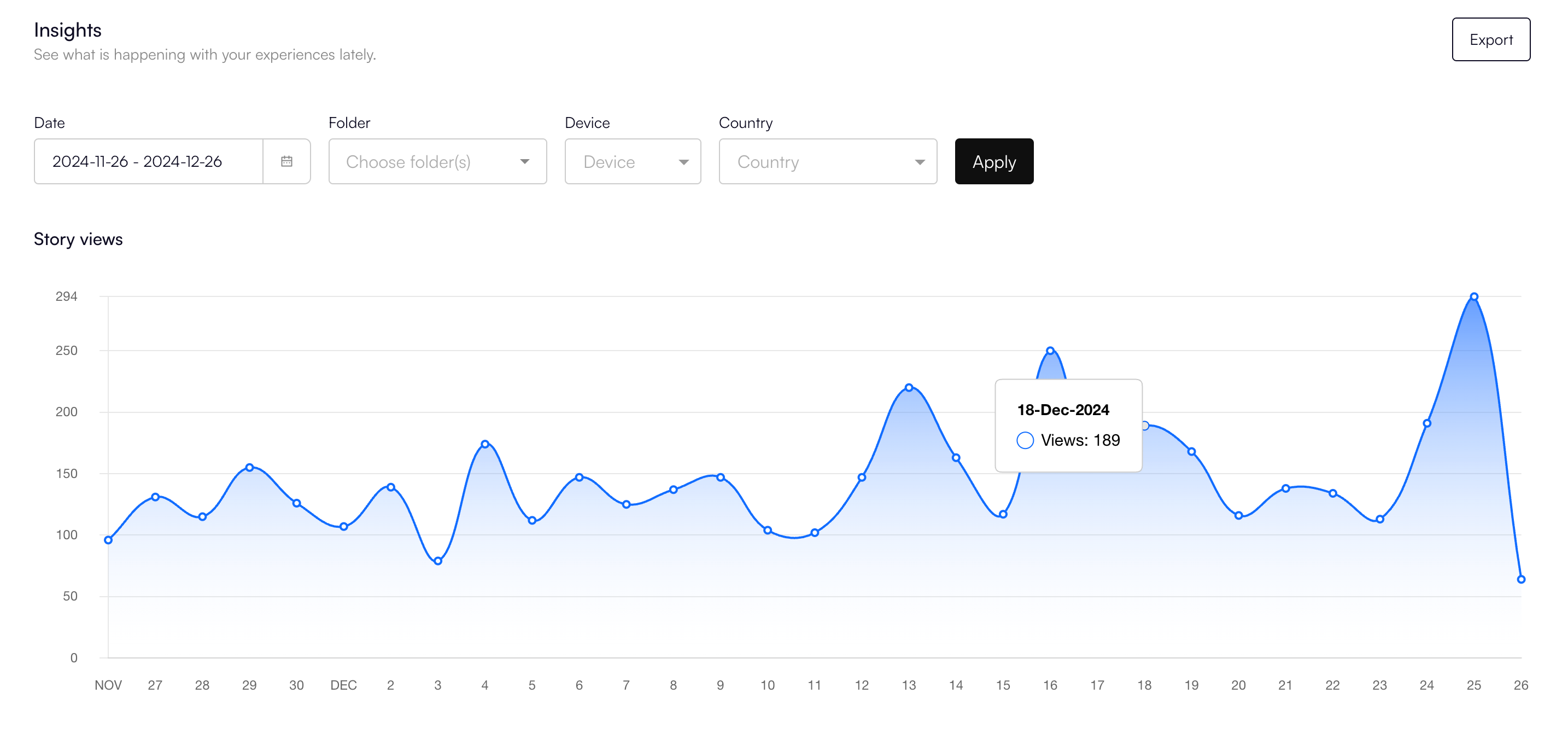Click the y-axis label 294
This screenshot has height=746, width=1568.
tap(66, 296)
